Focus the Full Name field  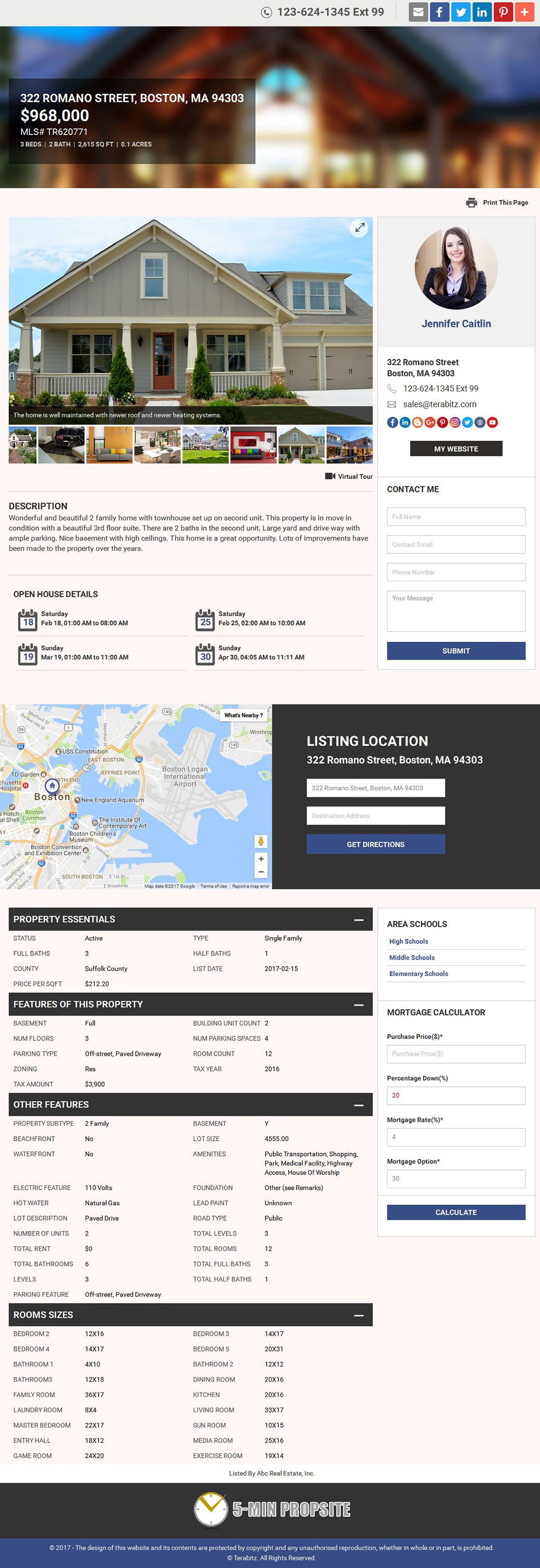(x=456, y=517)
